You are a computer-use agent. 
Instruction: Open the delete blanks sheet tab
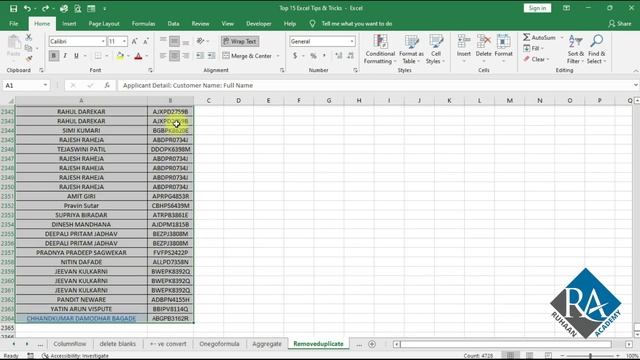point(118,344)
